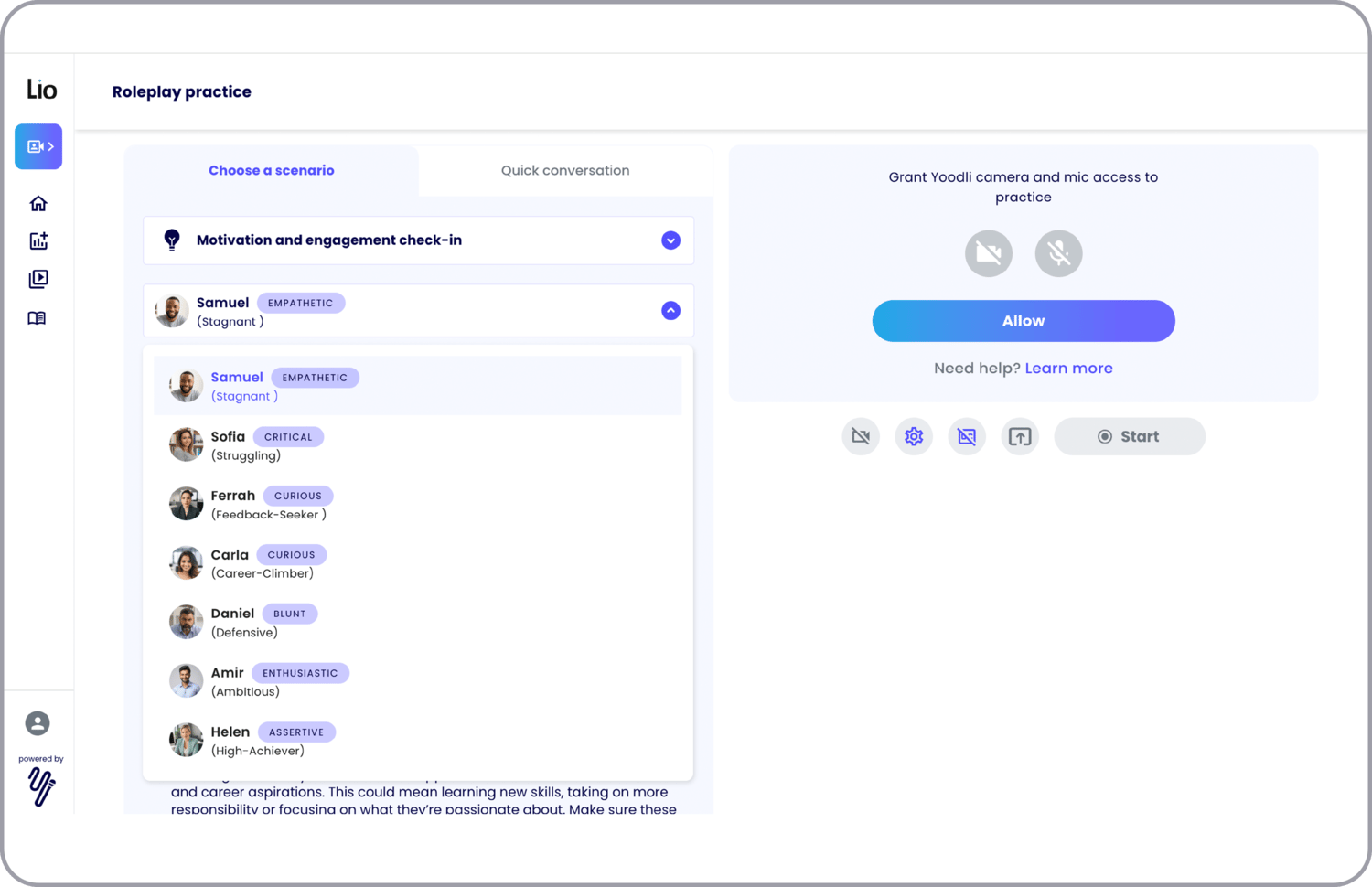Select the Roleplay practice camera icon in sidebar
The height and width of the screenshot is (887, 1372).
(x=38, y=146)
